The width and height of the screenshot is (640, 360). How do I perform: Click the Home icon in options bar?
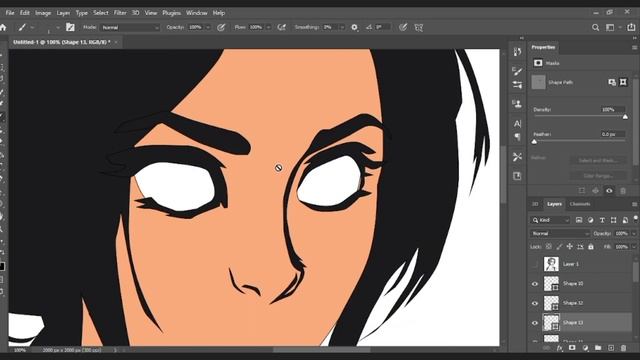coord(3,27)
